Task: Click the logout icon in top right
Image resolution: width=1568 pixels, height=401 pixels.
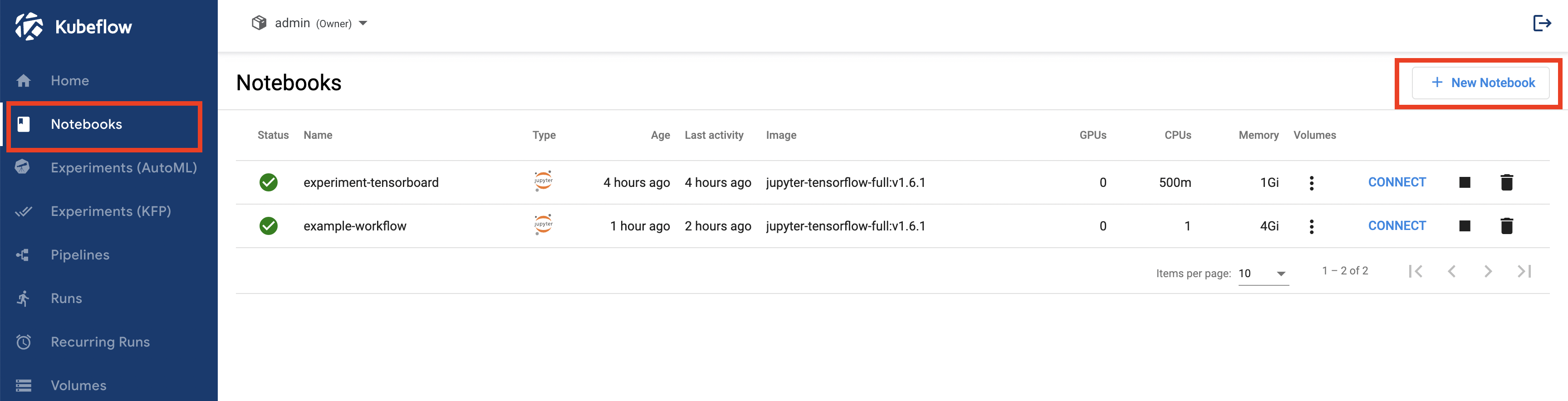Action: tap(1541, 23)
